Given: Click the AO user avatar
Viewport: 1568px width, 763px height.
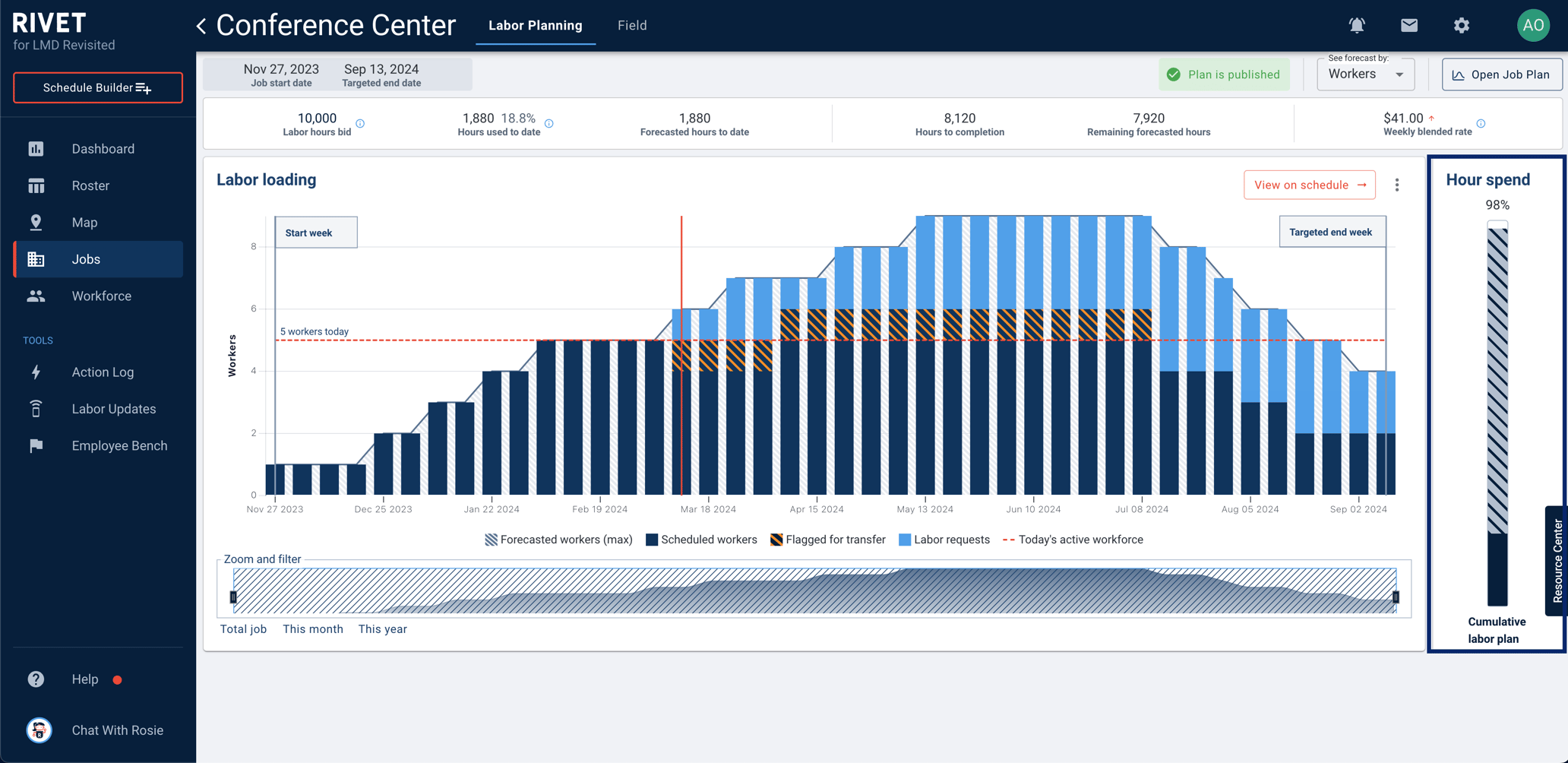Looking at the screenshot, I should pyautogui.click(x=1532, y=25).
